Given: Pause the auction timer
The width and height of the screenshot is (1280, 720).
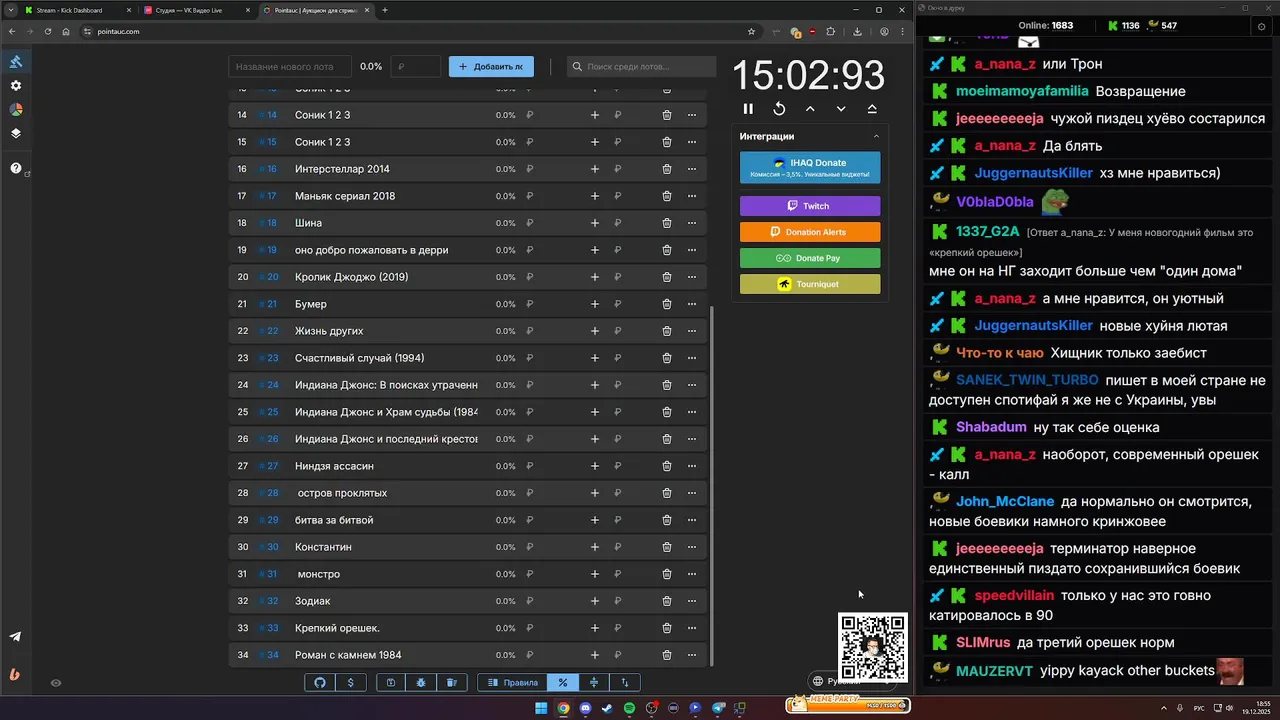Looking at the screenshot, I should point(748,109).
